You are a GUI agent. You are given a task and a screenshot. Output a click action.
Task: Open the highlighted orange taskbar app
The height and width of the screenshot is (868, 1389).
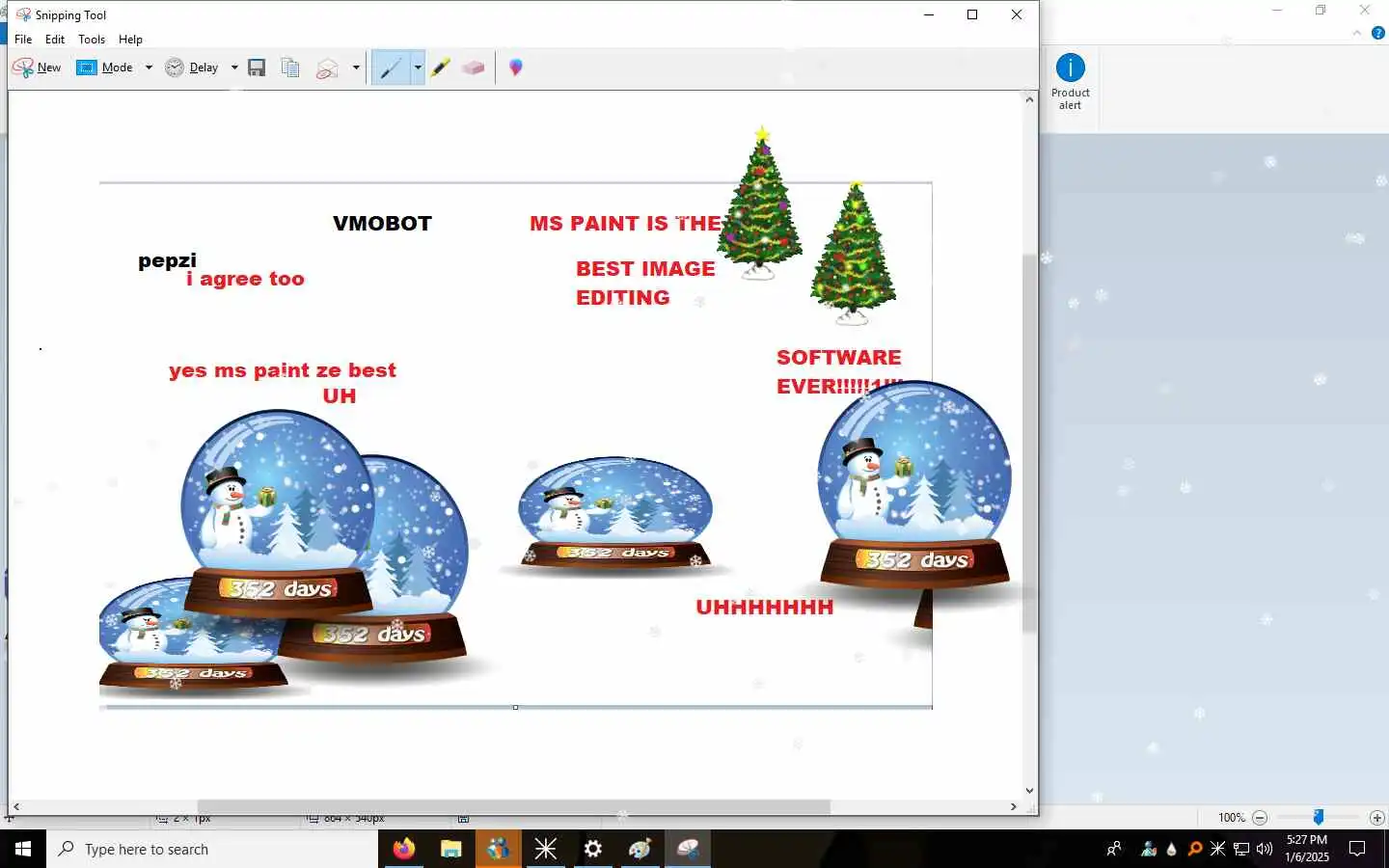pos(498,849)
